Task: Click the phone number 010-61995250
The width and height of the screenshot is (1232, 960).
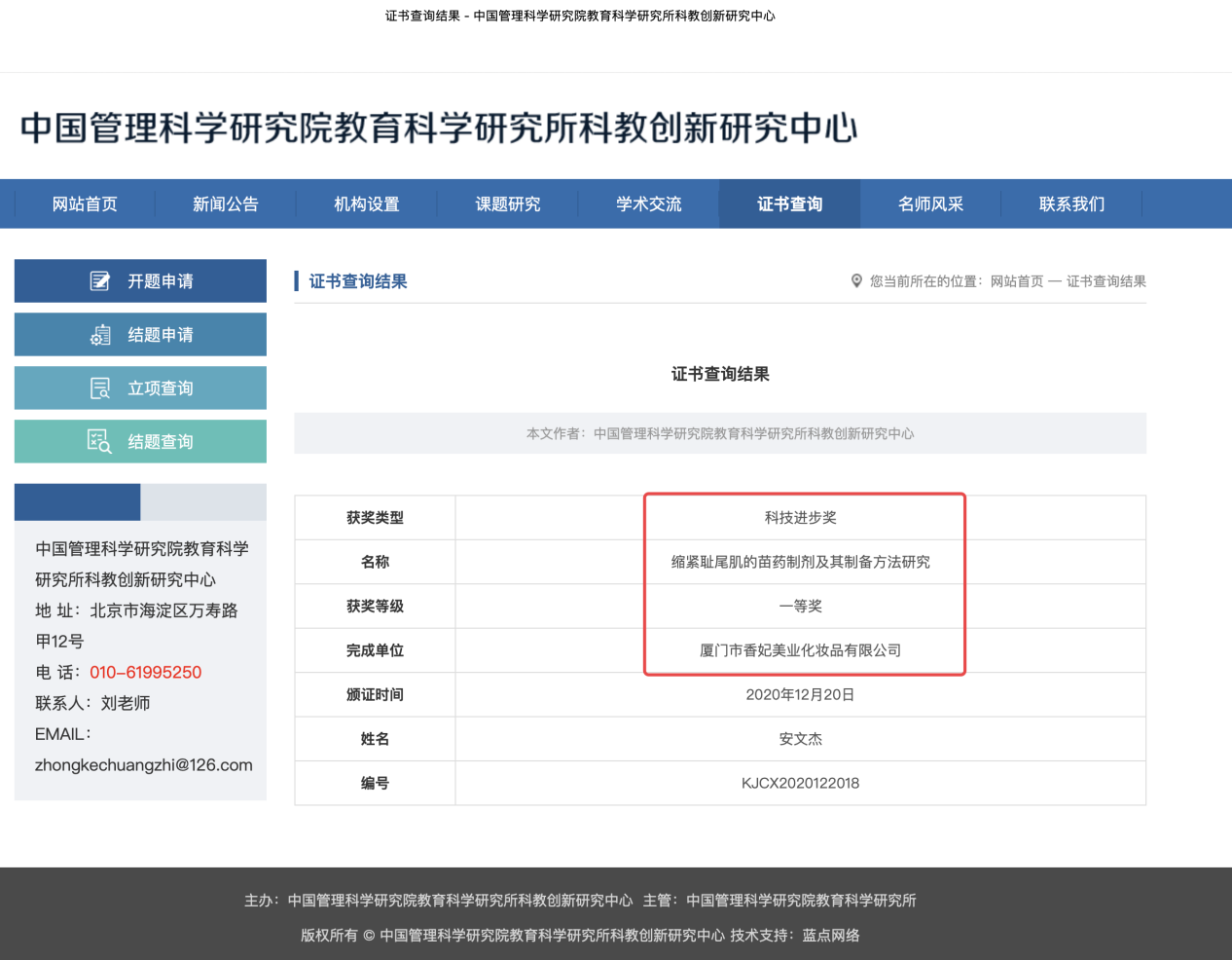Action: [x=146, y=673]
